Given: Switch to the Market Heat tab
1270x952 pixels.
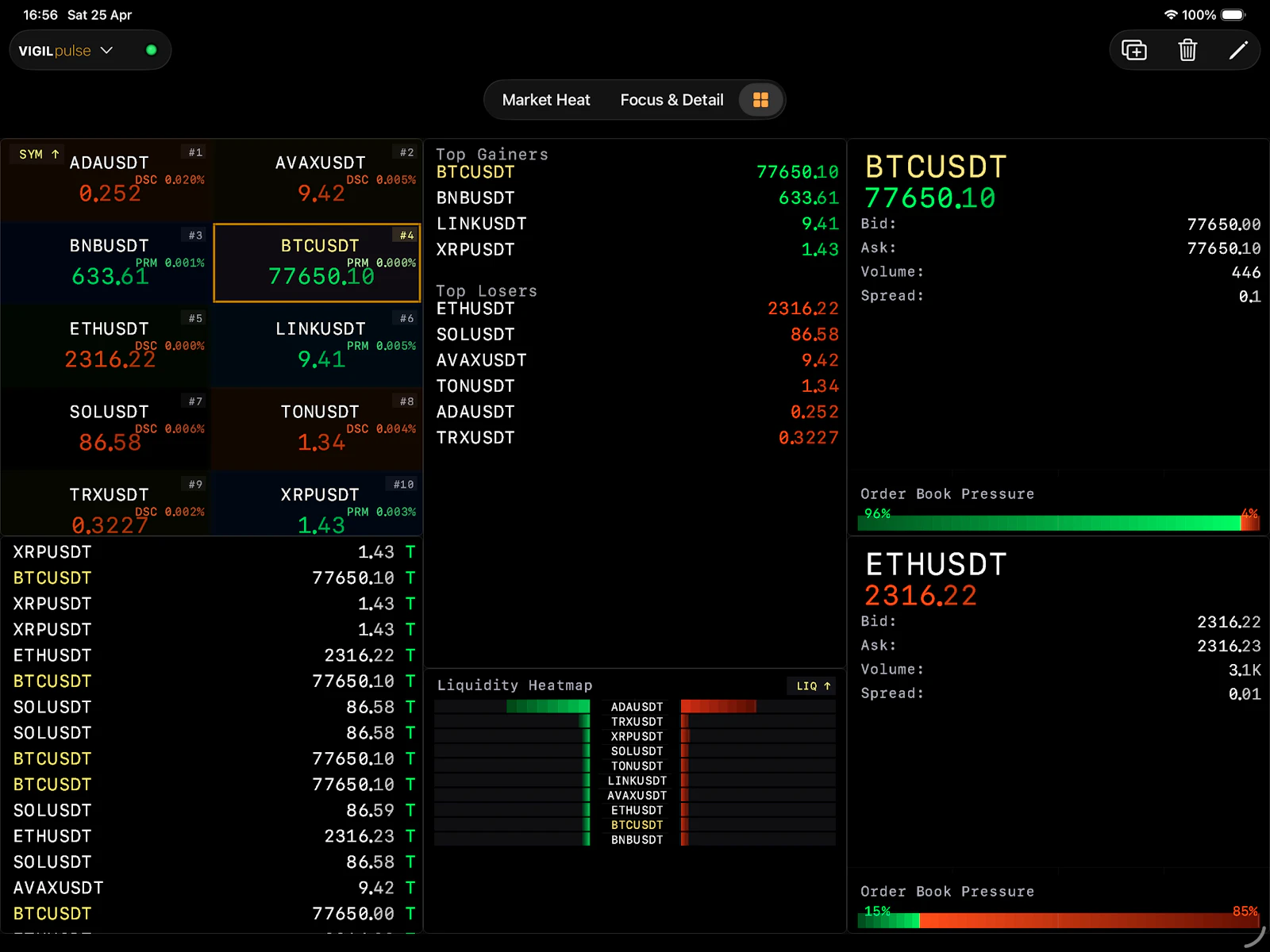Looking at the screenshot, I should click(546, 100).
